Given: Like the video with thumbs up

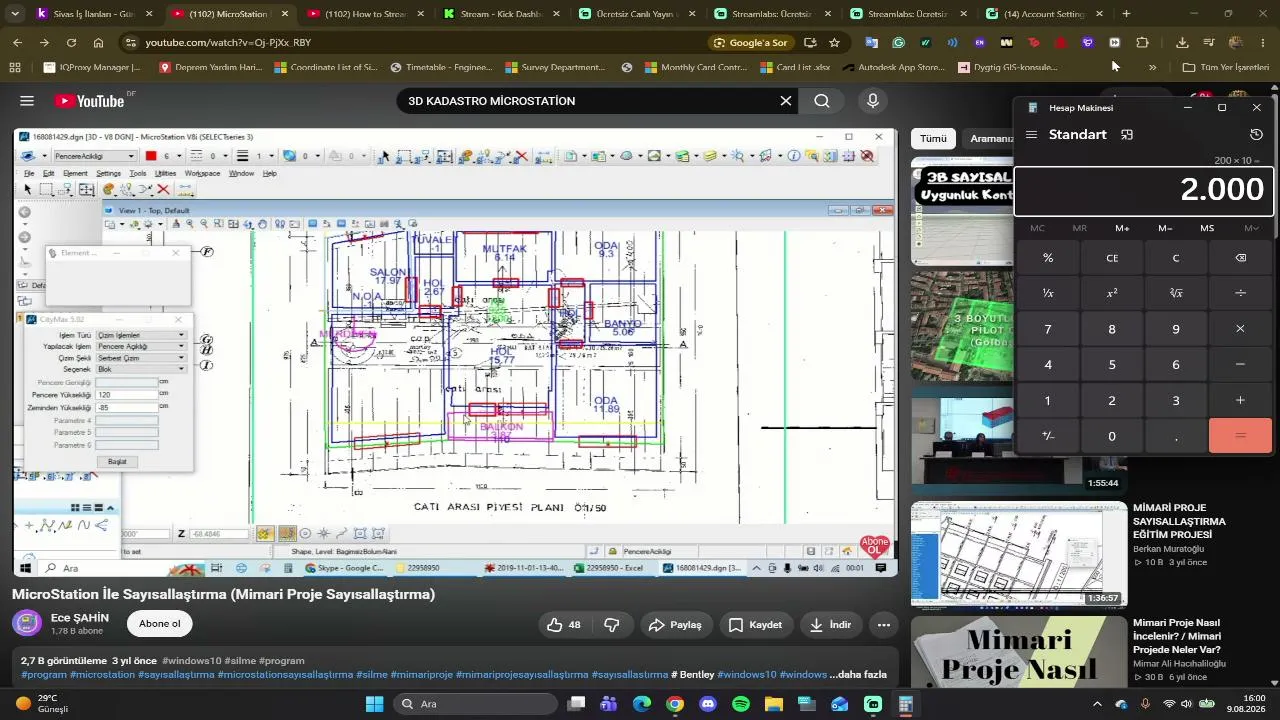Looking at the screenshot, I should [x=564, y=625].
